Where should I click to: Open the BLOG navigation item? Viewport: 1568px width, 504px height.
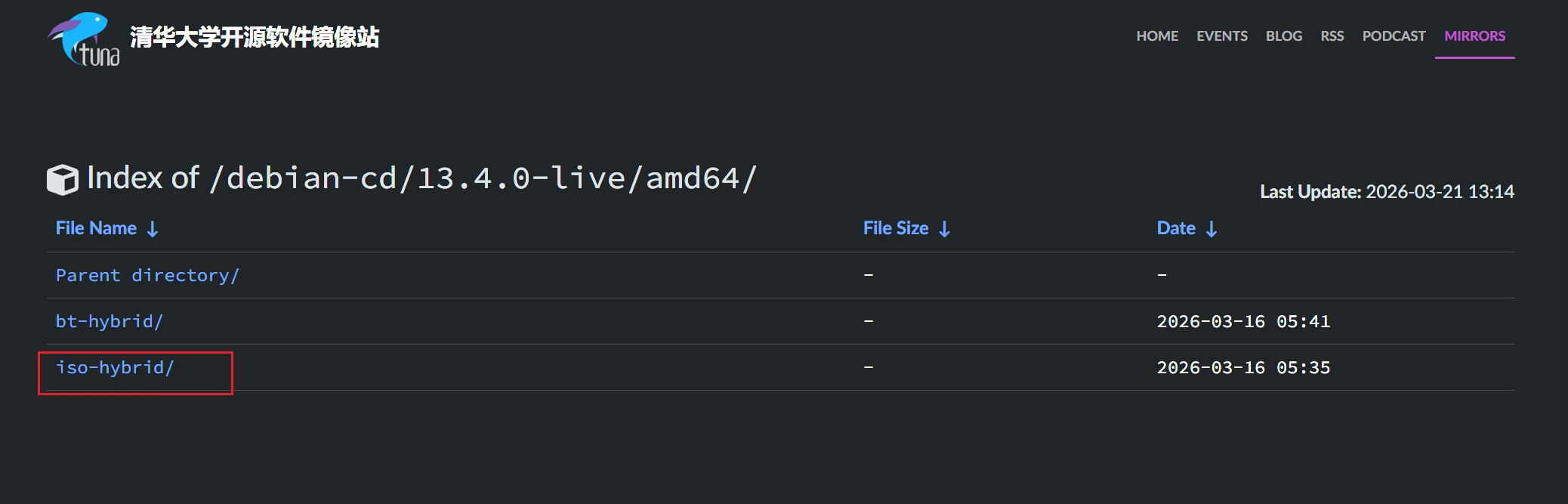(1284, 36)
